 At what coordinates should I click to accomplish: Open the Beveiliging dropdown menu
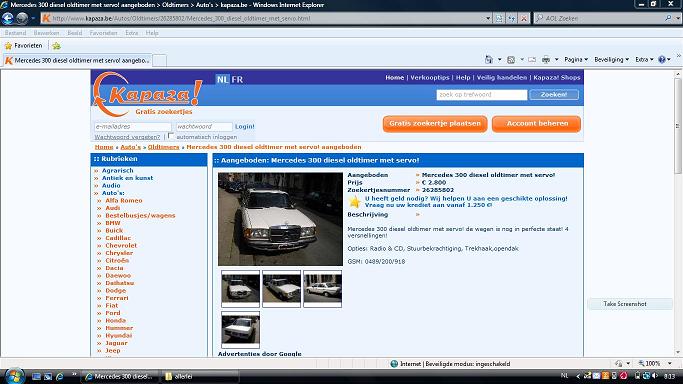coord(612,59)
